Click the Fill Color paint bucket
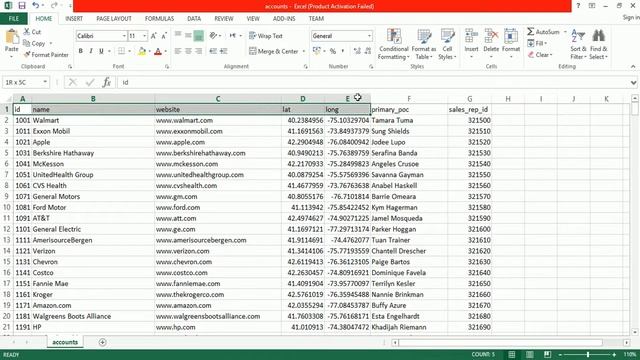 [x=142, y=51]
